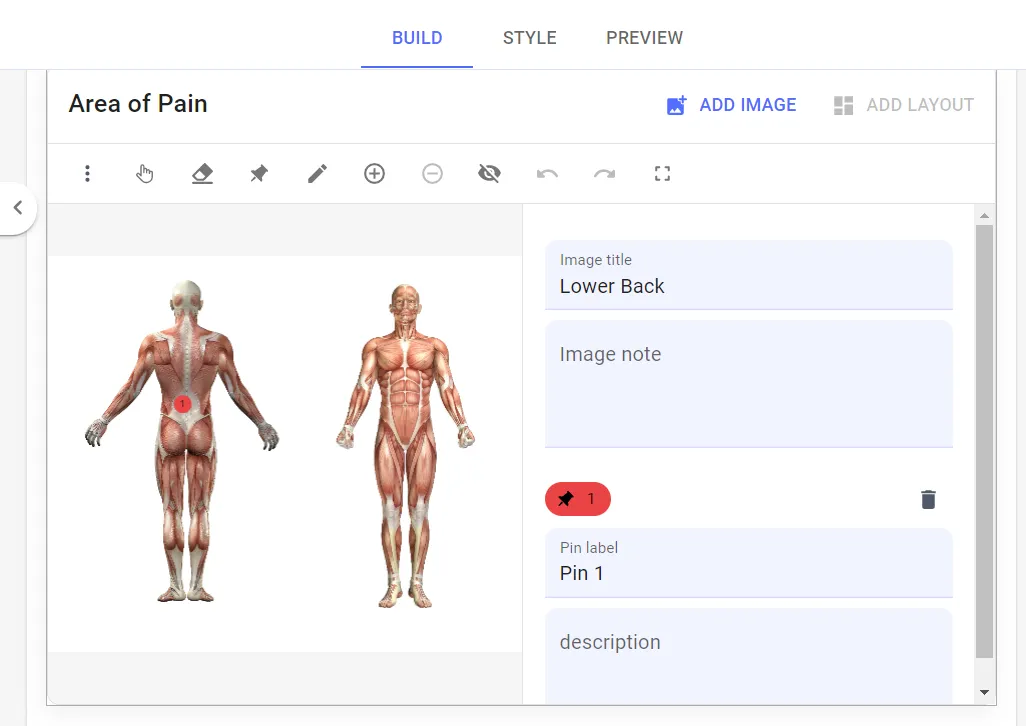Click ADD IMAGE button
1026x726 pixels.
[732, 105]
